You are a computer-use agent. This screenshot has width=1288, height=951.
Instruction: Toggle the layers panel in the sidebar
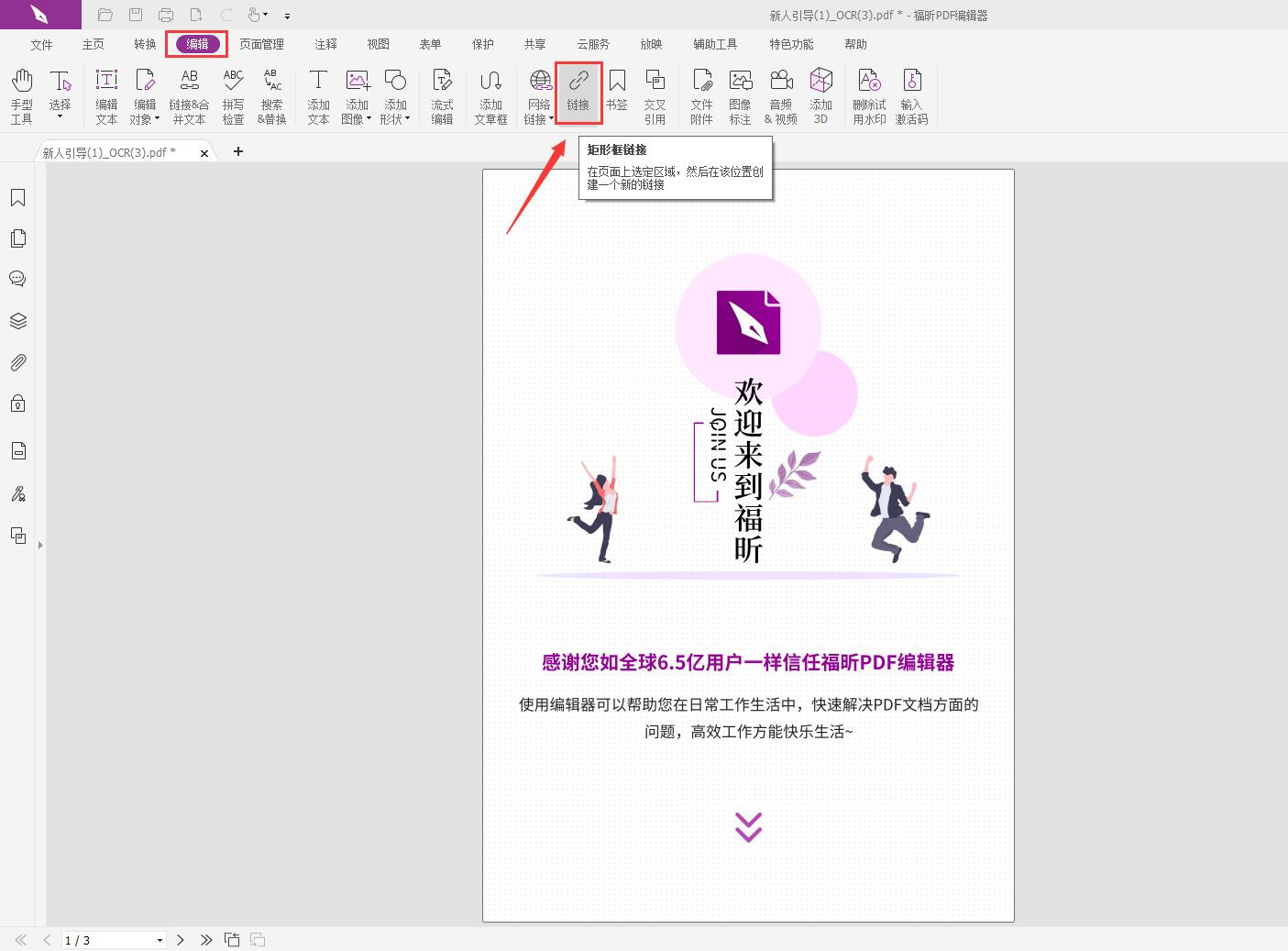point(17,320)
